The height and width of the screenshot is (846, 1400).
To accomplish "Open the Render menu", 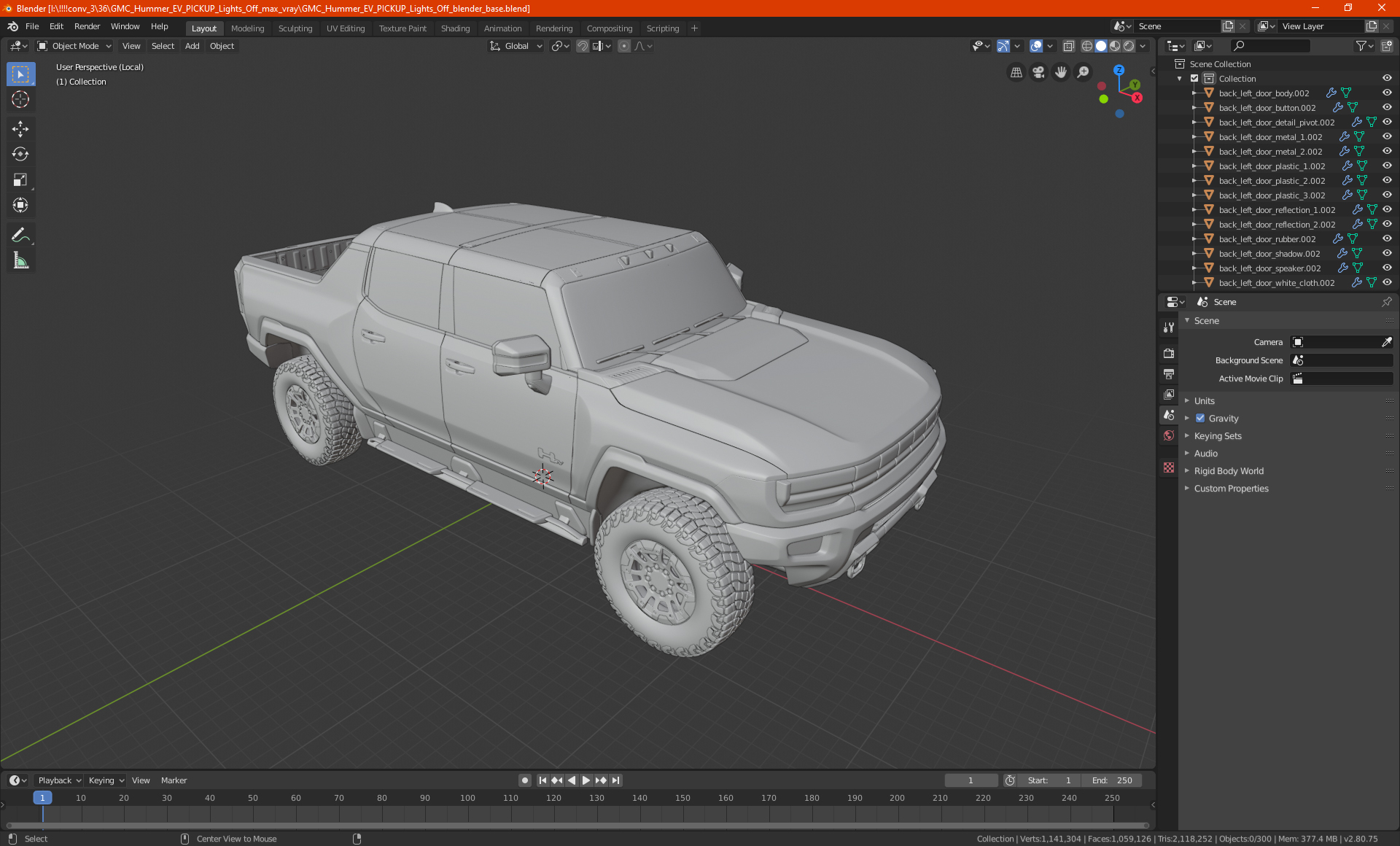I will tap(87, 26).
